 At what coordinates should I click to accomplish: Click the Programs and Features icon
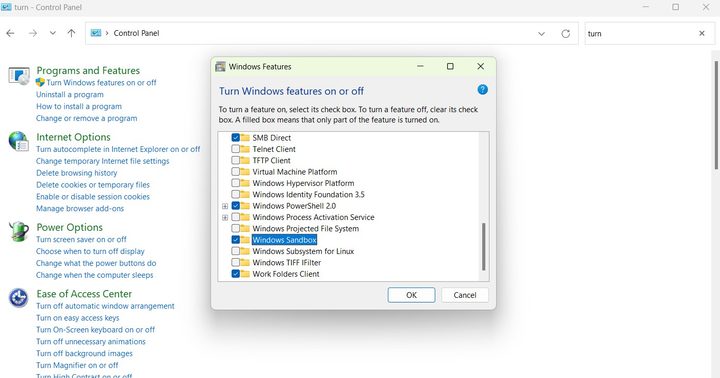point(19,76)
